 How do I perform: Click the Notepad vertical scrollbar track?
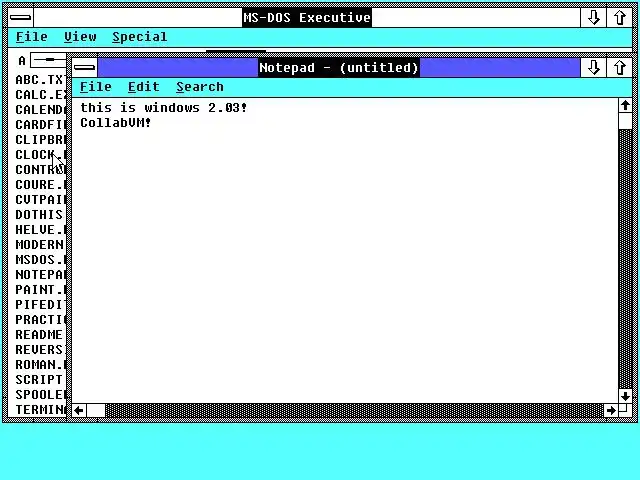(x=625, y=259)
